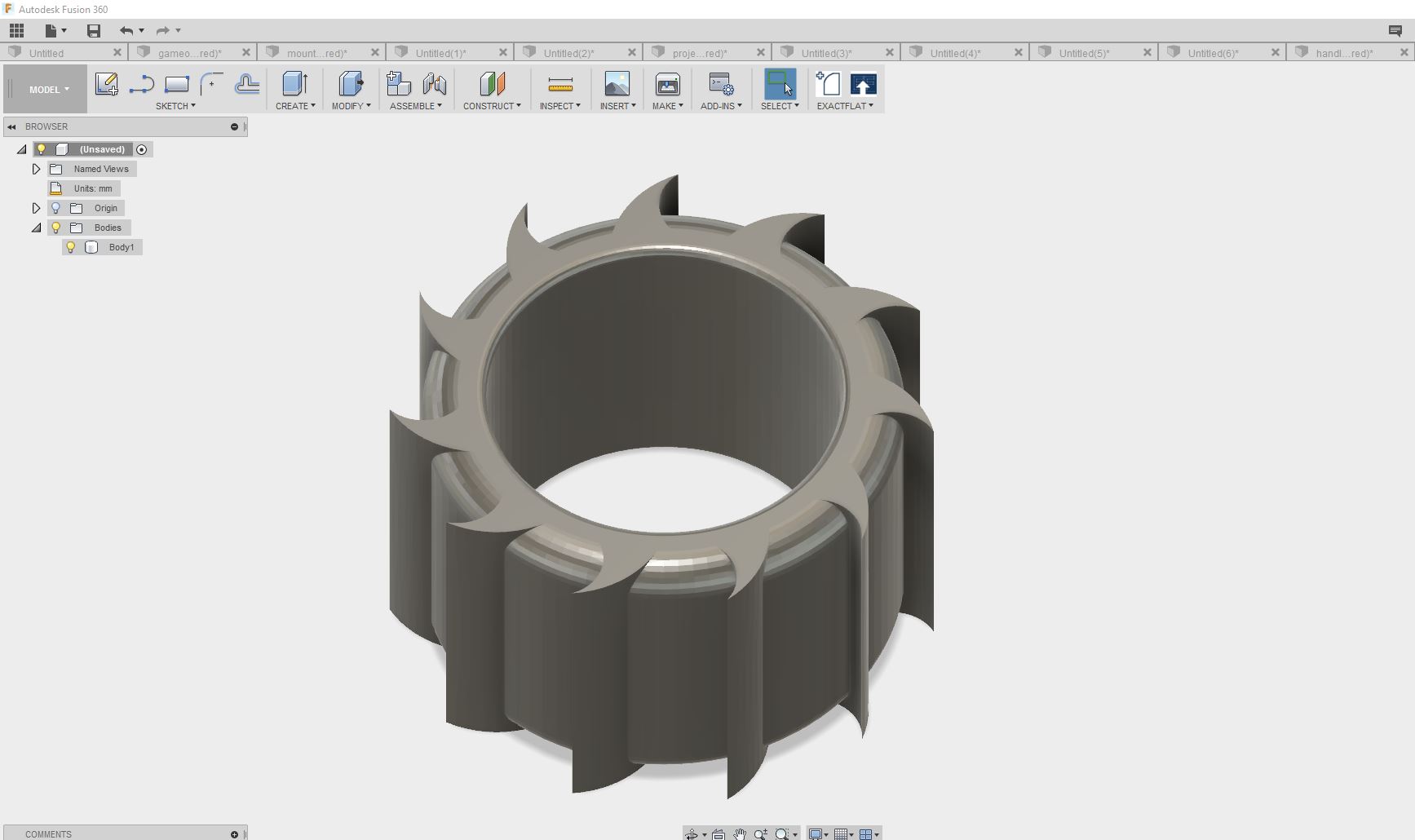Open the SELECT dropdown menu
Viewport: 1415px width, 840px height.
[780, 106]
